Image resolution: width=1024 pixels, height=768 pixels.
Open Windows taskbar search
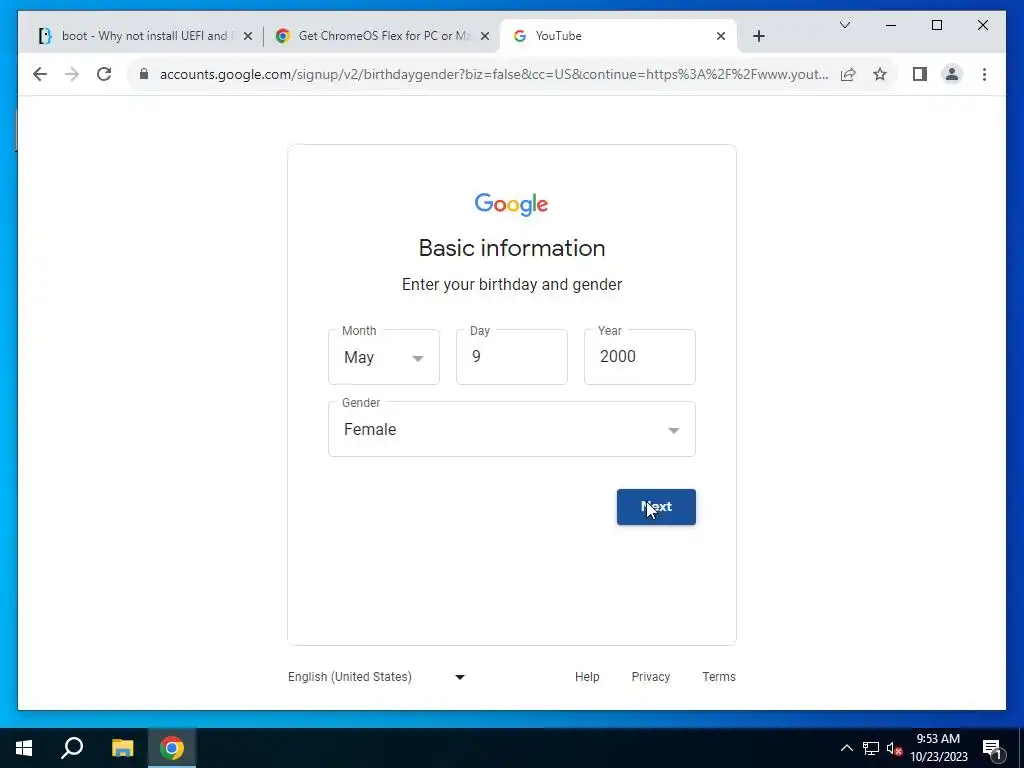pyautogui.click(x=72, y=748)
